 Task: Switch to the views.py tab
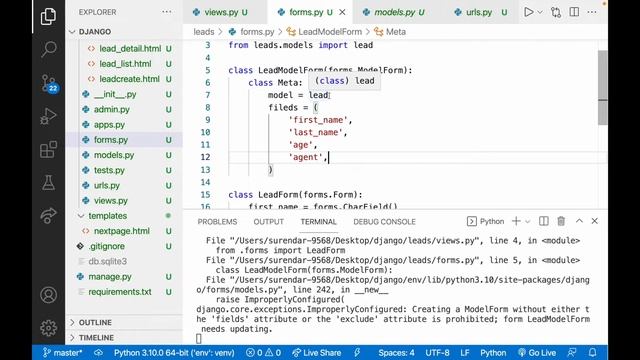[x=220, y=12]
